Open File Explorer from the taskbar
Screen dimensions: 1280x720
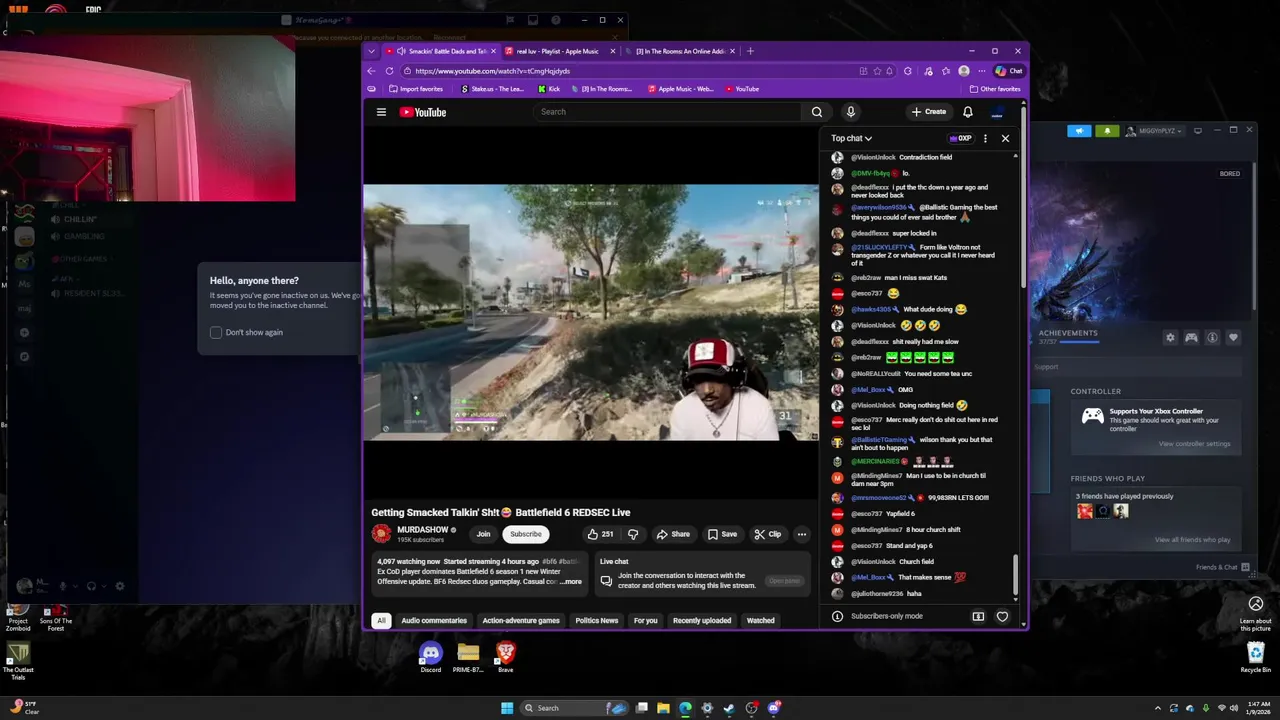[663, 708]
